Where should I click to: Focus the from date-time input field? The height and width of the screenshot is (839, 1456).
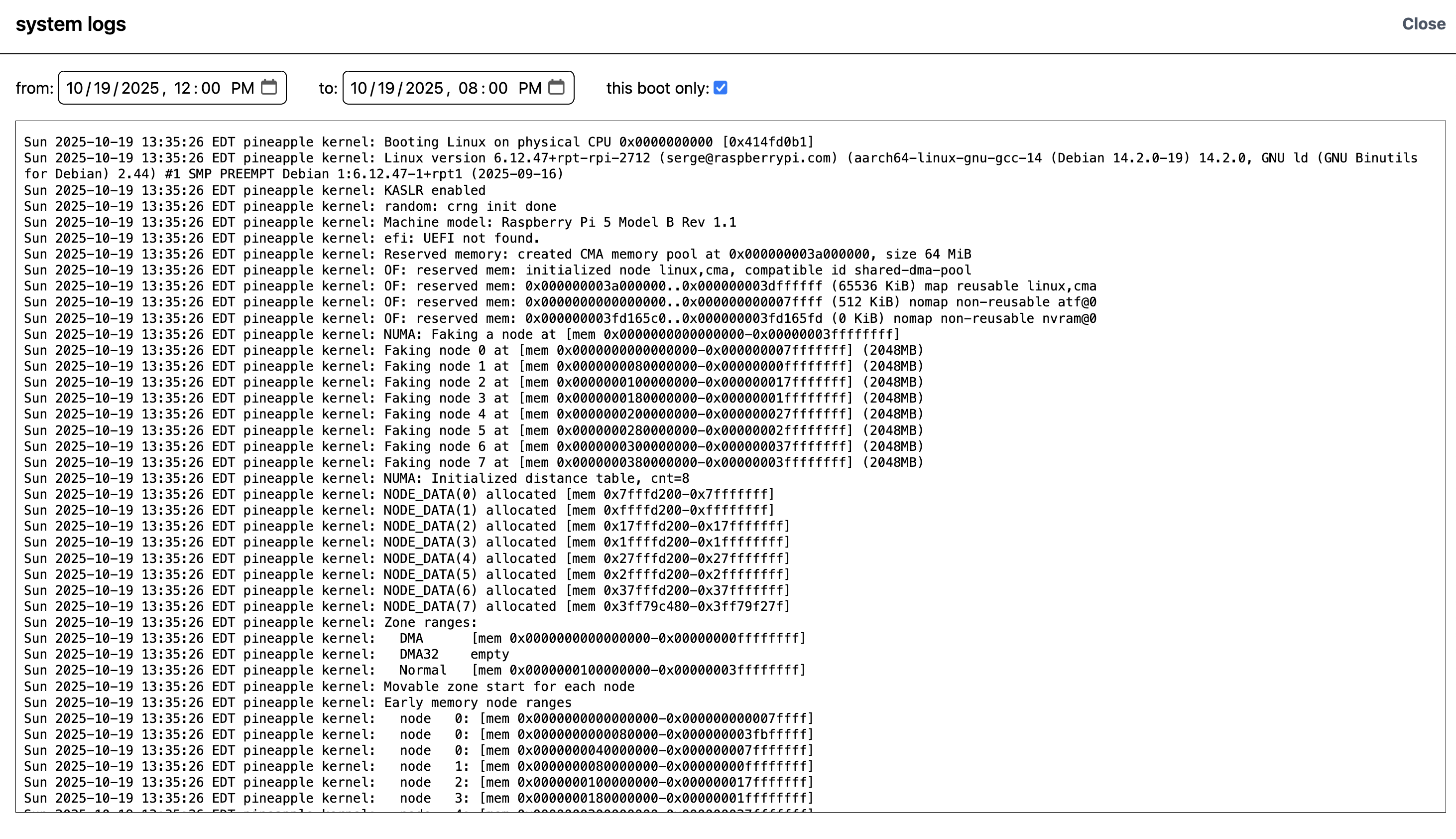[x=172, y=88]
